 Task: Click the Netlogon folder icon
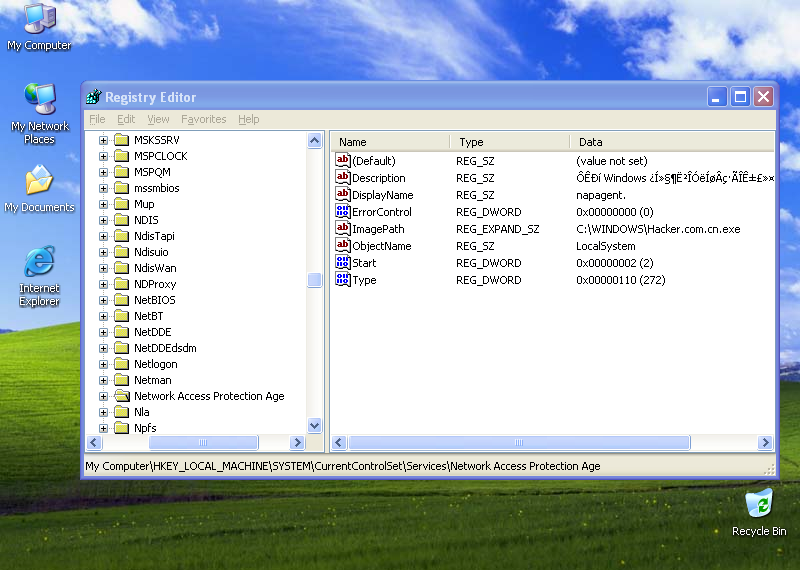(x=121, y=364)
